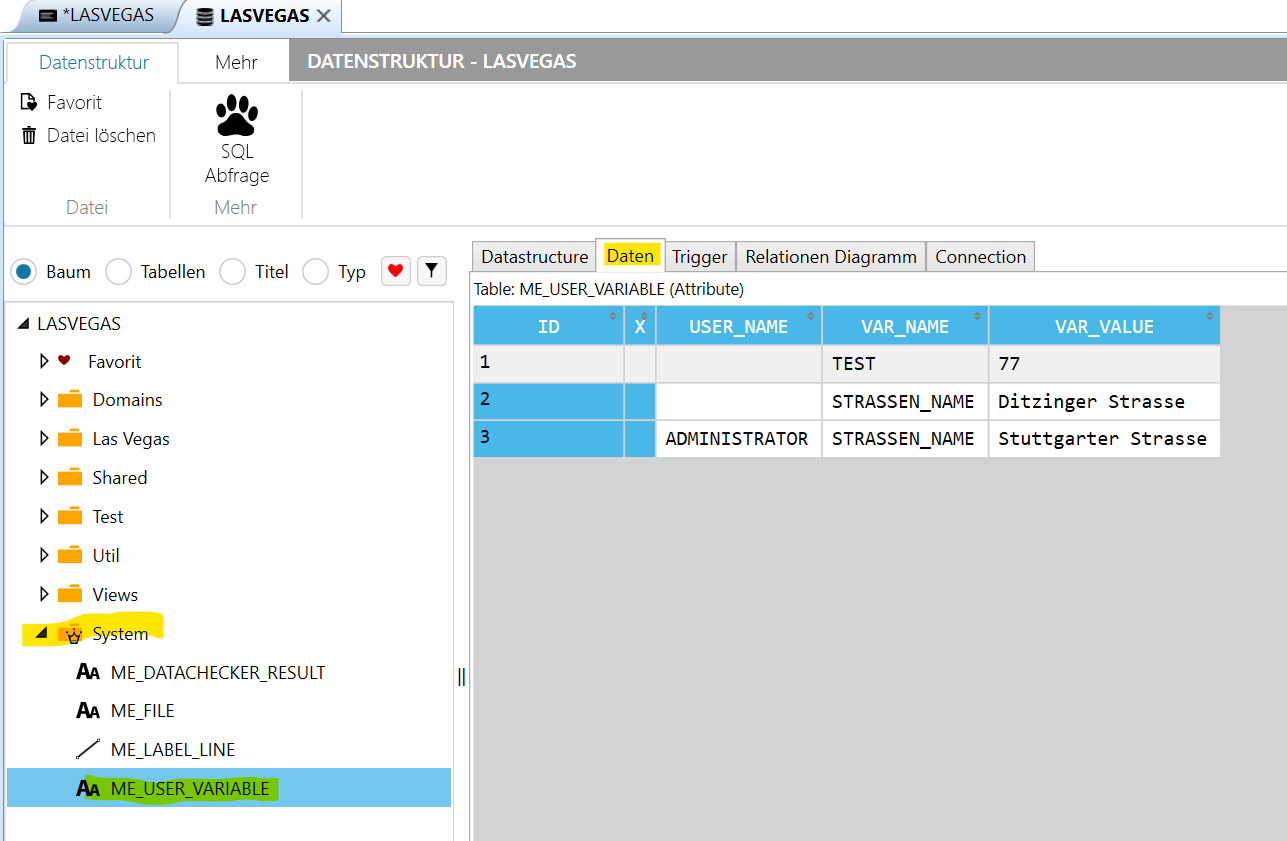The width and height of the screenshot is (1287, 841).
Task: Click the SQL Abfrage paw icon
Action: 237,116
